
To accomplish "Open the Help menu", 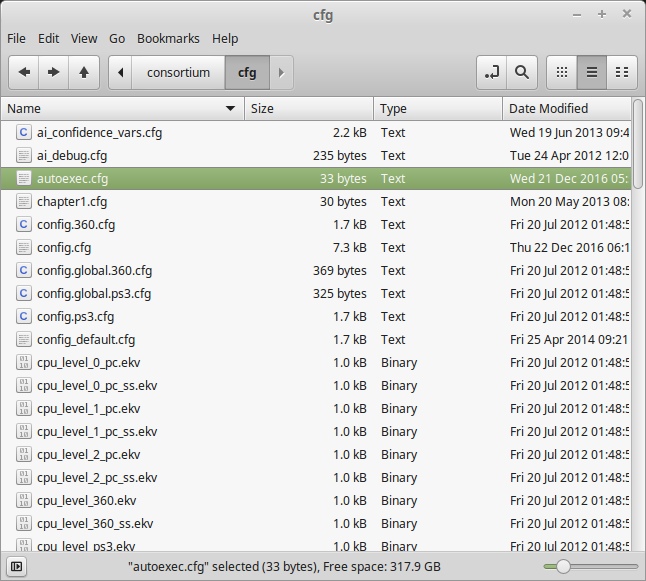I will [x=225, y=39].
